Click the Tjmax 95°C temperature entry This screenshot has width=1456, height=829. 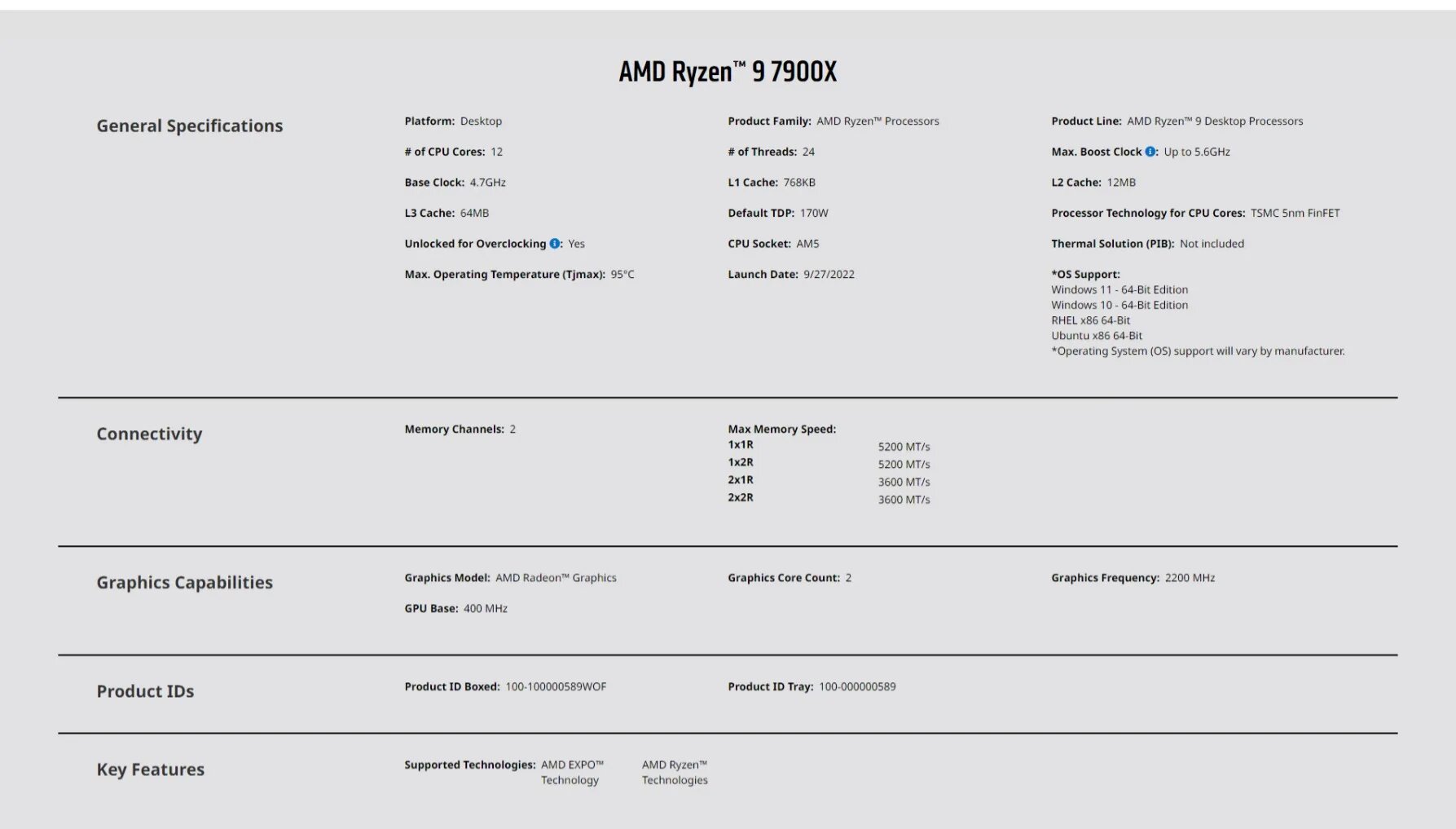pyautogui.click(x=519, y=275)
